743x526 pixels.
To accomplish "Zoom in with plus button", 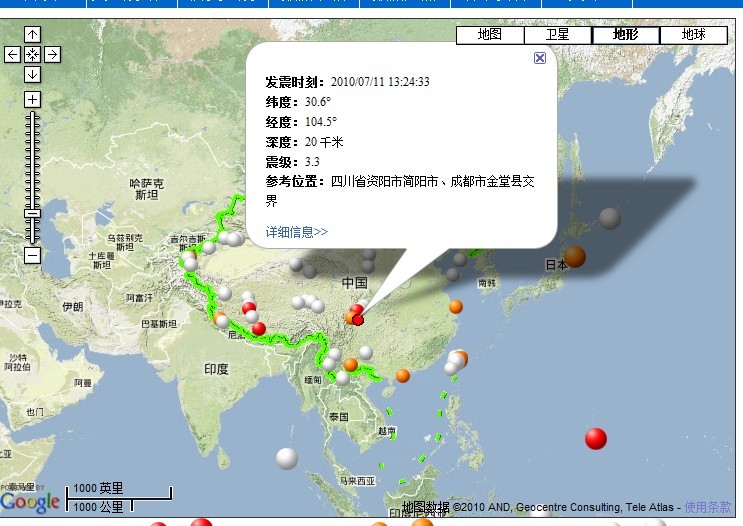I will click(x=32, y=100).
